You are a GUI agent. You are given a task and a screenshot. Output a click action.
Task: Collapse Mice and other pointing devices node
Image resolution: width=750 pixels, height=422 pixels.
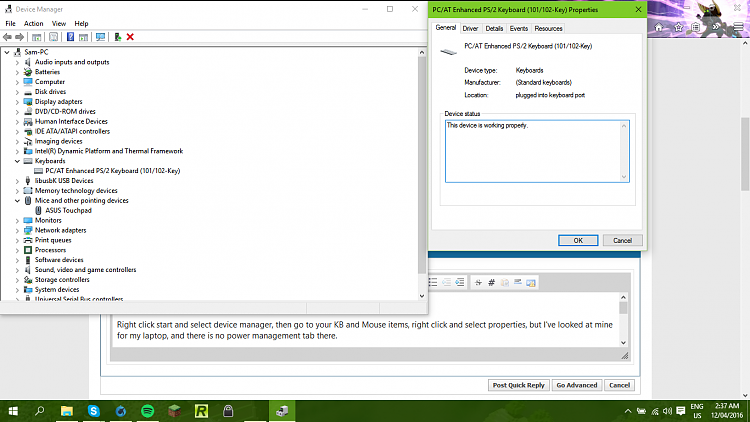17,201
